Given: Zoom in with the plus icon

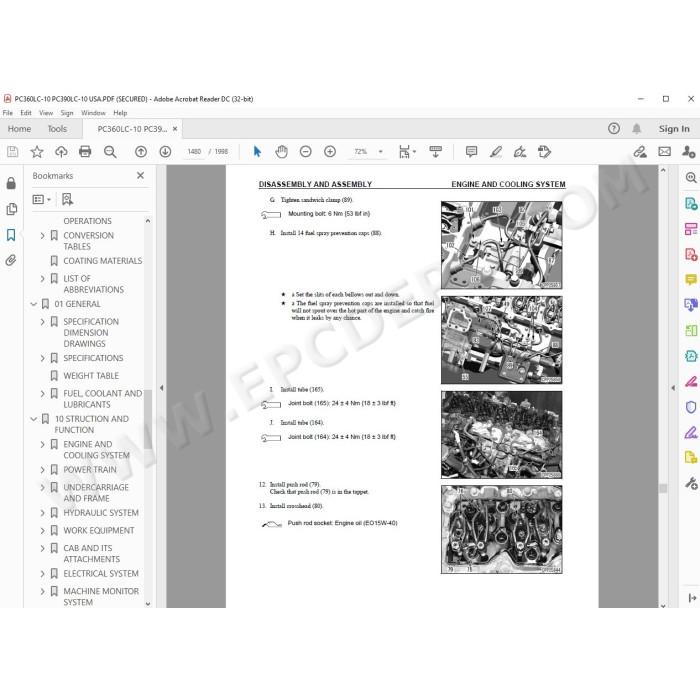Looking at the screenshot, I should (x=330, y=152).
